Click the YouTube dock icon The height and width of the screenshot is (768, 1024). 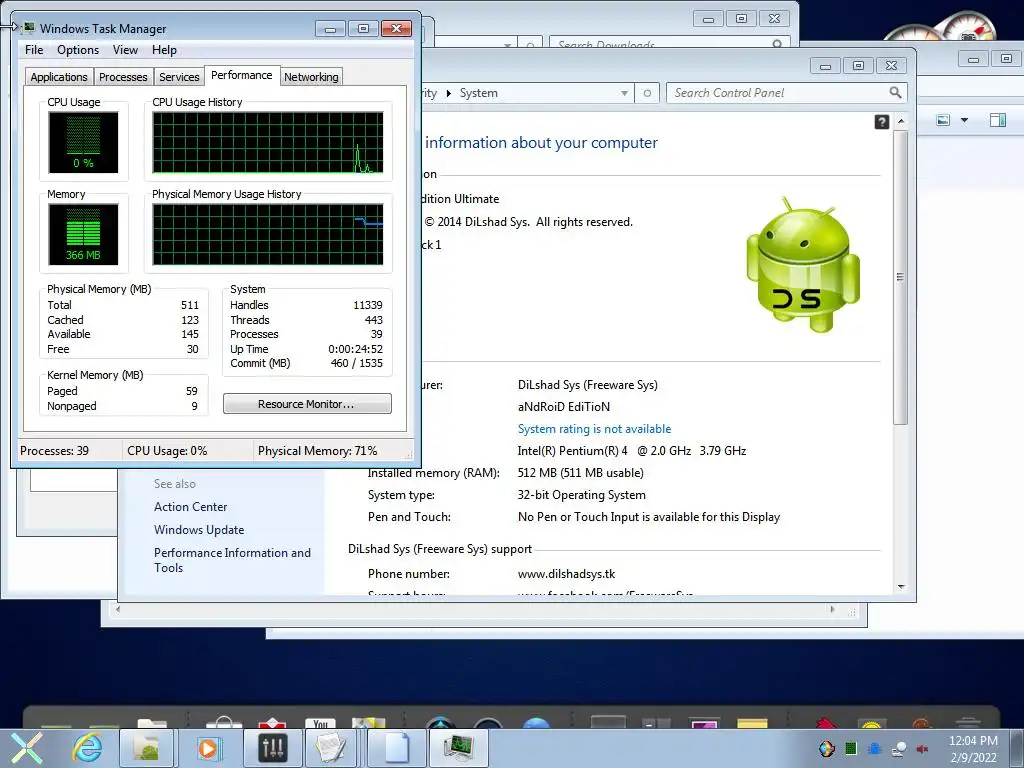[x=320, y=723]
